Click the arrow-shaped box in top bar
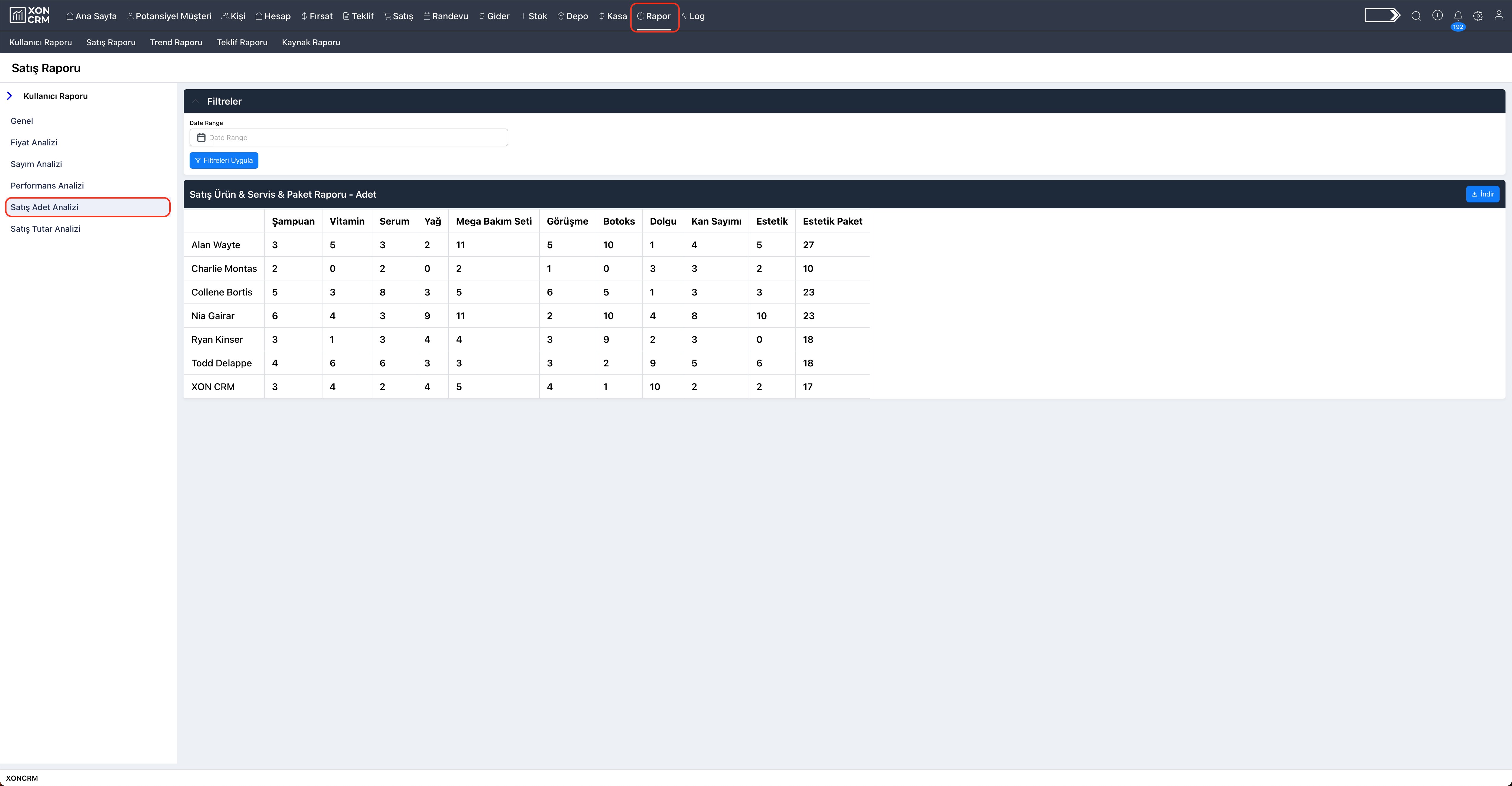1512x786 pixels. tap(1382, 15)
